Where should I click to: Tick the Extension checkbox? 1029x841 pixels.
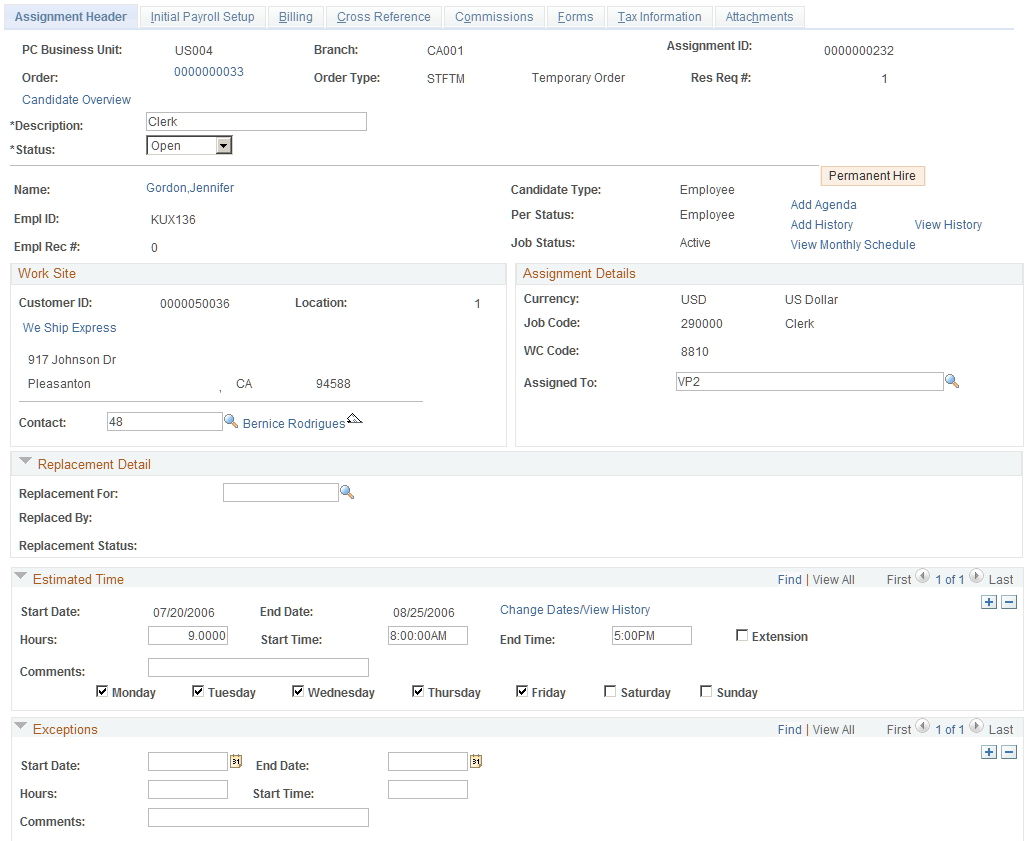[742, 635]
